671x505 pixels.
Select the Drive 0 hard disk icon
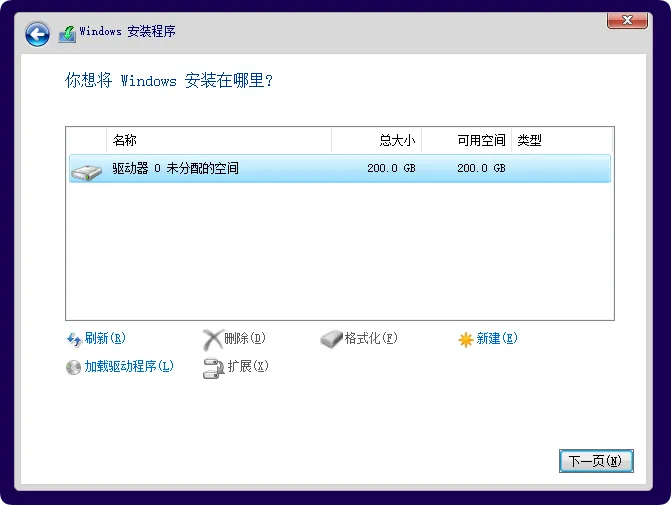pyautogui.click(x=86, y=172)
